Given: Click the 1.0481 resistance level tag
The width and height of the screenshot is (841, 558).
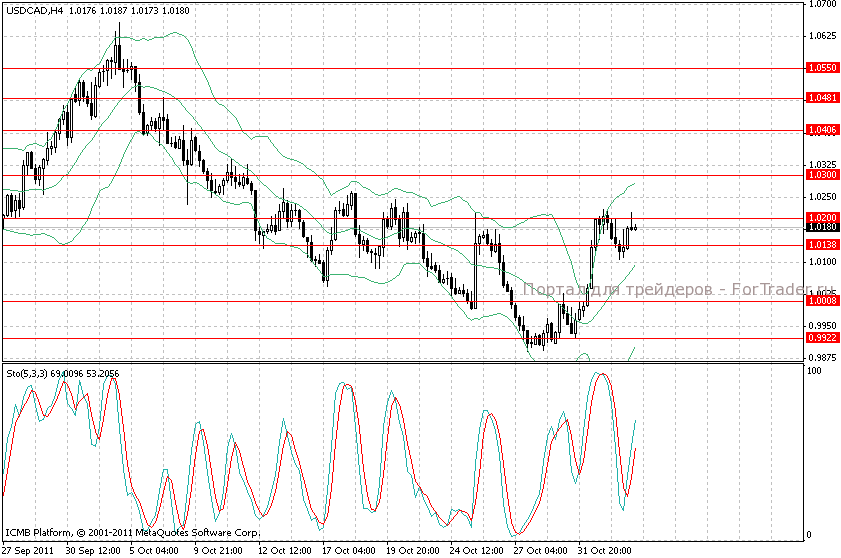Looking at the screenshot, I should [x=820, y=98].
